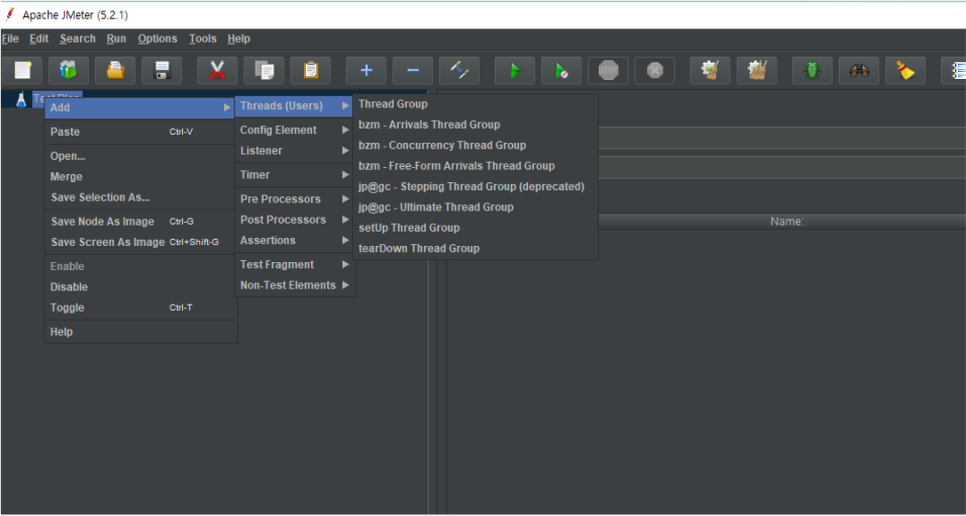Click the Shutdown test icon
Screen dimensions: 966x516
655,70
